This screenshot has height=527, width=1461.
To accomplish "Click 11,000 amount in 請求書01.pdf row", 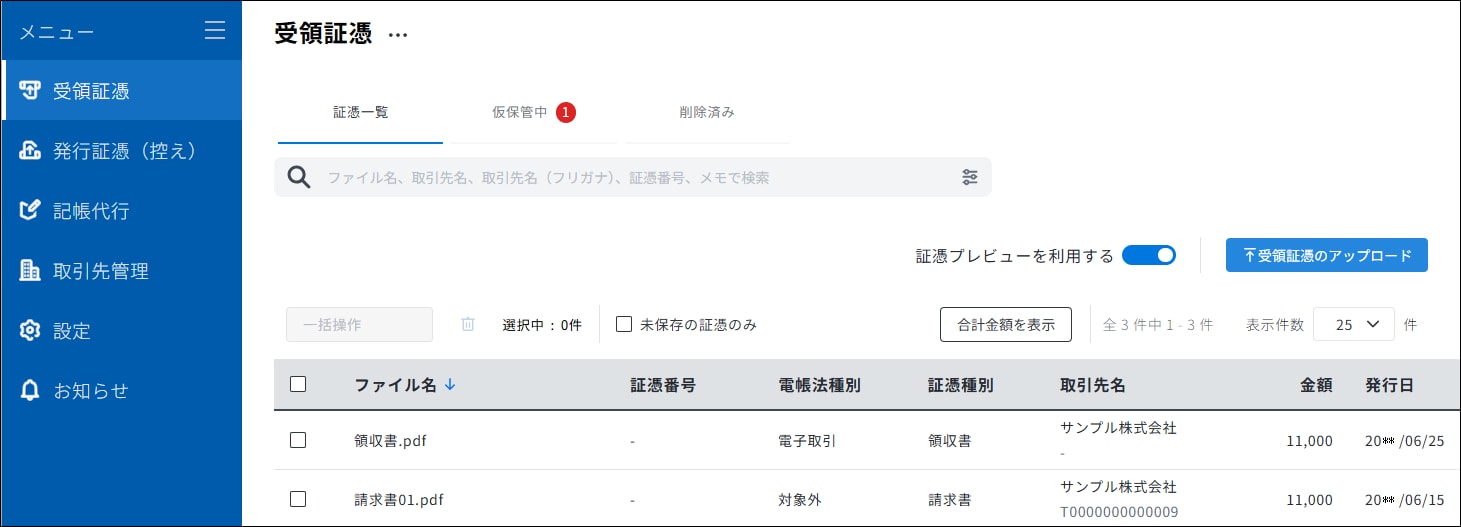I will (1310, 500).
